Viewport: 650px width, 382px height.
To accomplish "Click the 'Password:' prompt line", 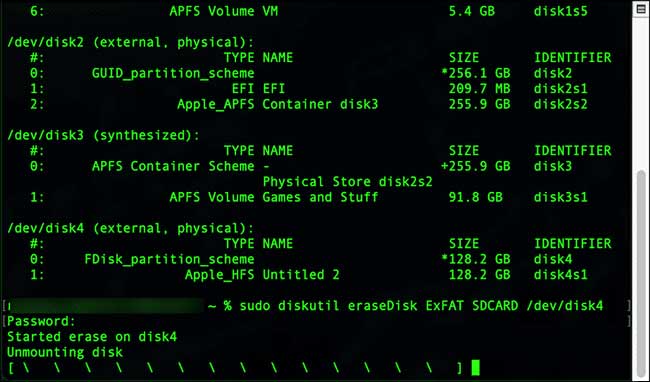I will [41, 321].
